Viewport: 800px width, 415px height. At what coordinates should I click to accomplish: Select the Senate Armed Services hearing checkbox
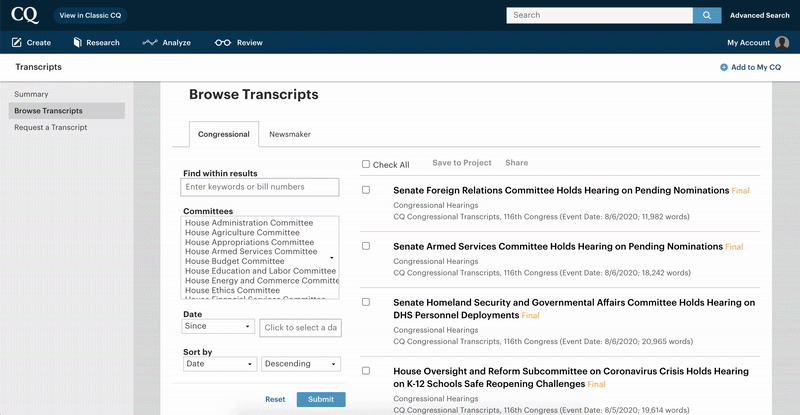coord(366,246)
